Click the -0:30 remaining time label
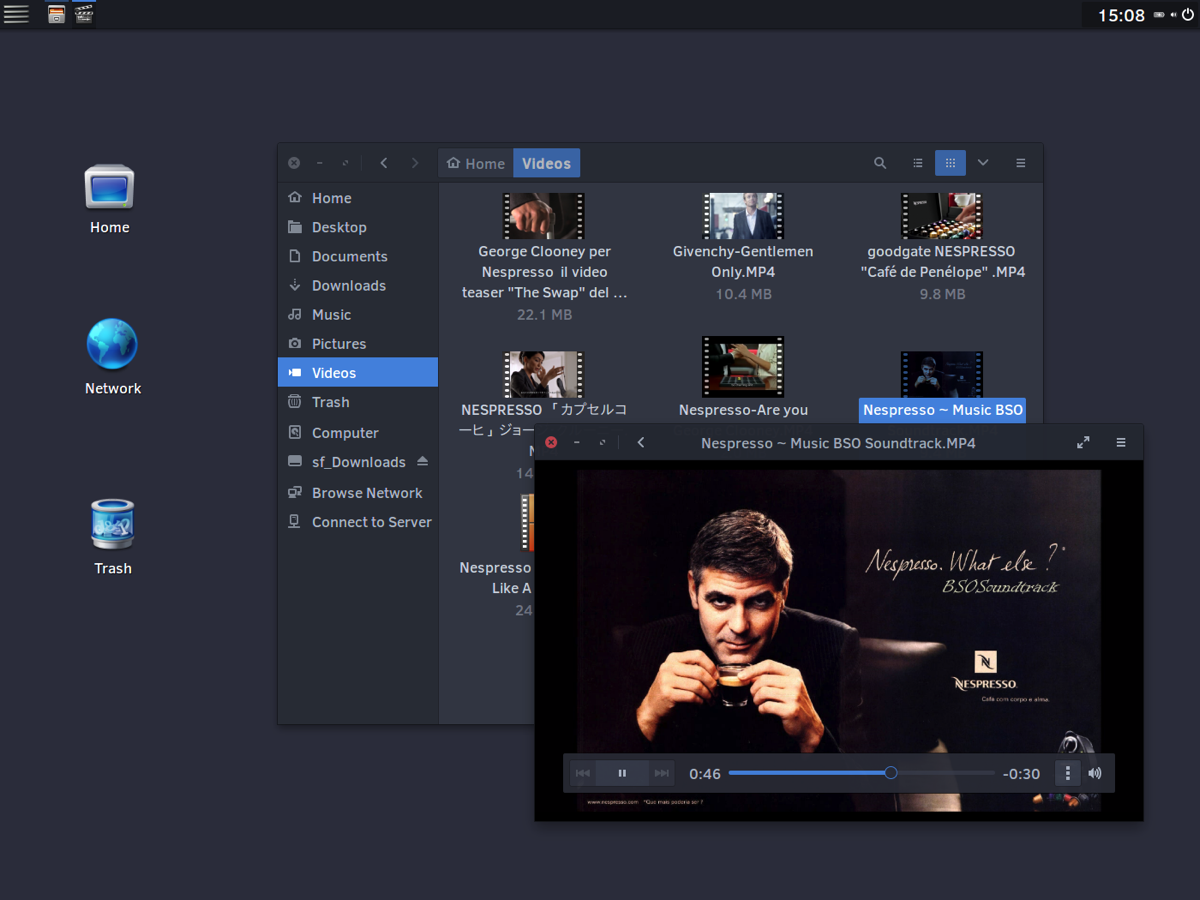The width and height of the screenshot is (1200, 900). pos(1022,773)
